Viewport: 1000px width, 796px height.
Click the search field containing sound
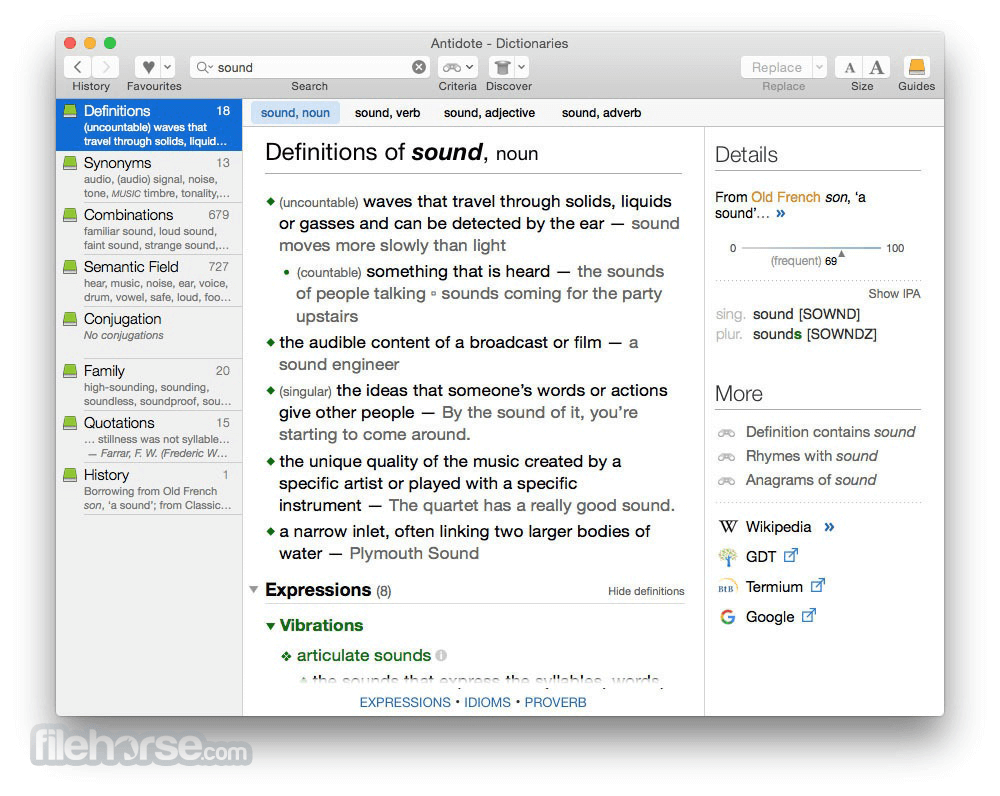tap(309, 67)
